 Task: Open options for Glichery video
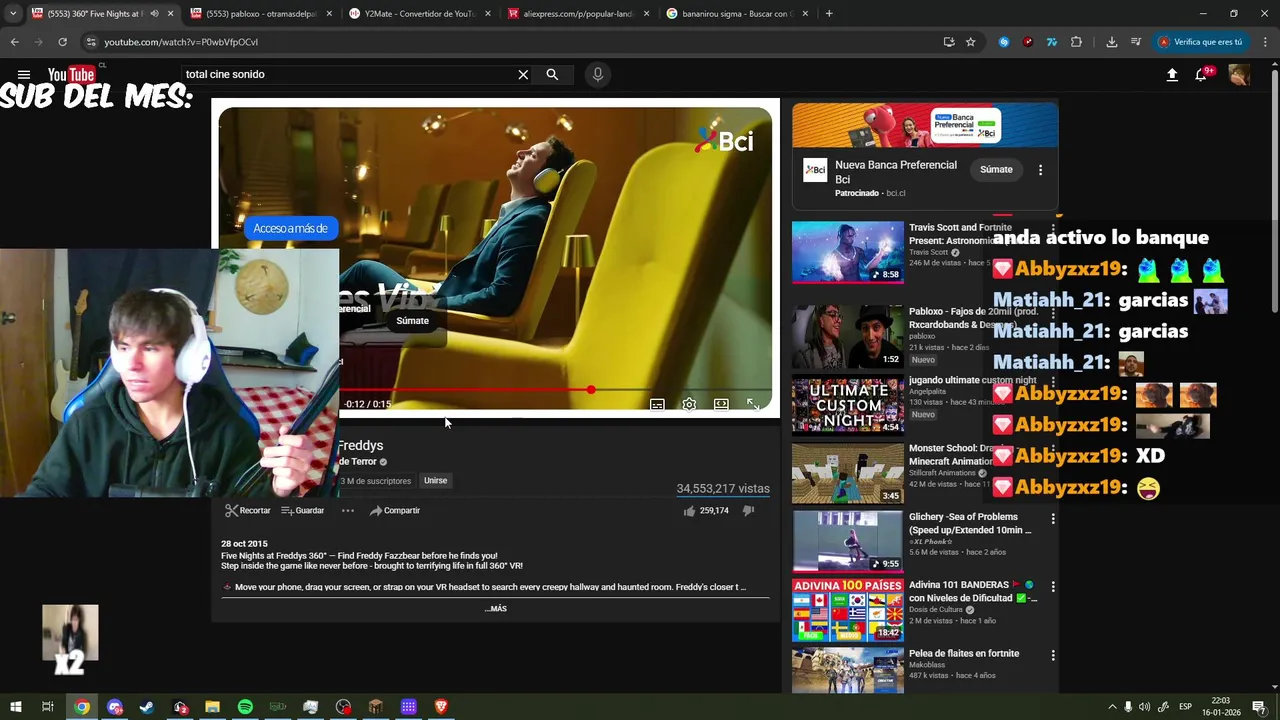[1052, 519]
